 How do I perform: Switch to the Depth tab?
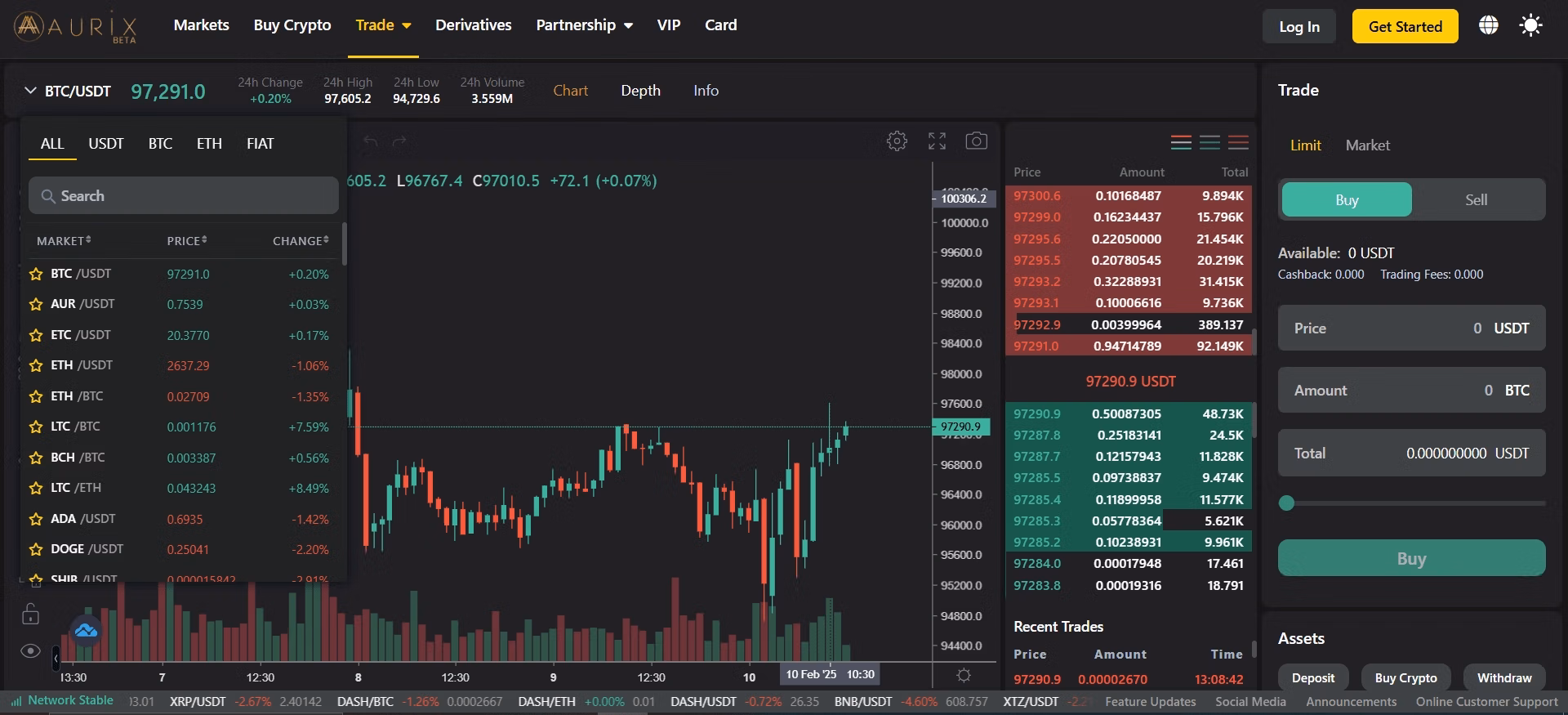click(x=640, y=91)
